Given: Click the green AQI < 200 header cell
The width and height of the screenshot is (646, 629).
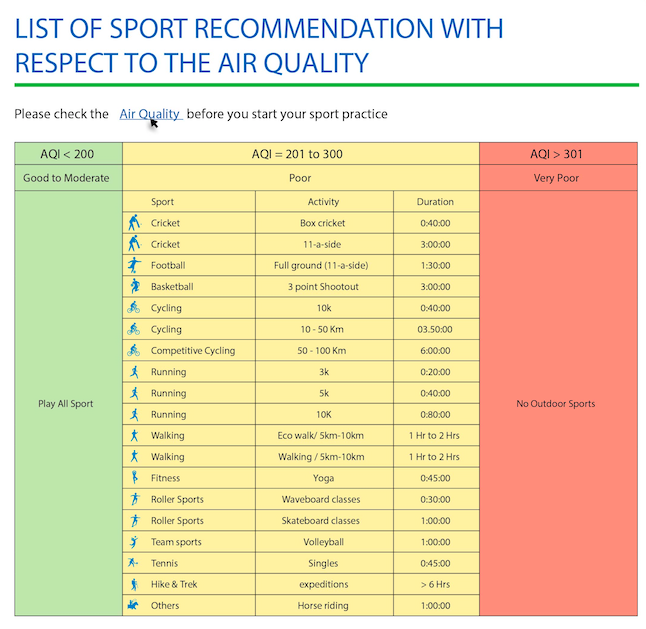Looking at the screenshot, I should (x=68, y=154).
